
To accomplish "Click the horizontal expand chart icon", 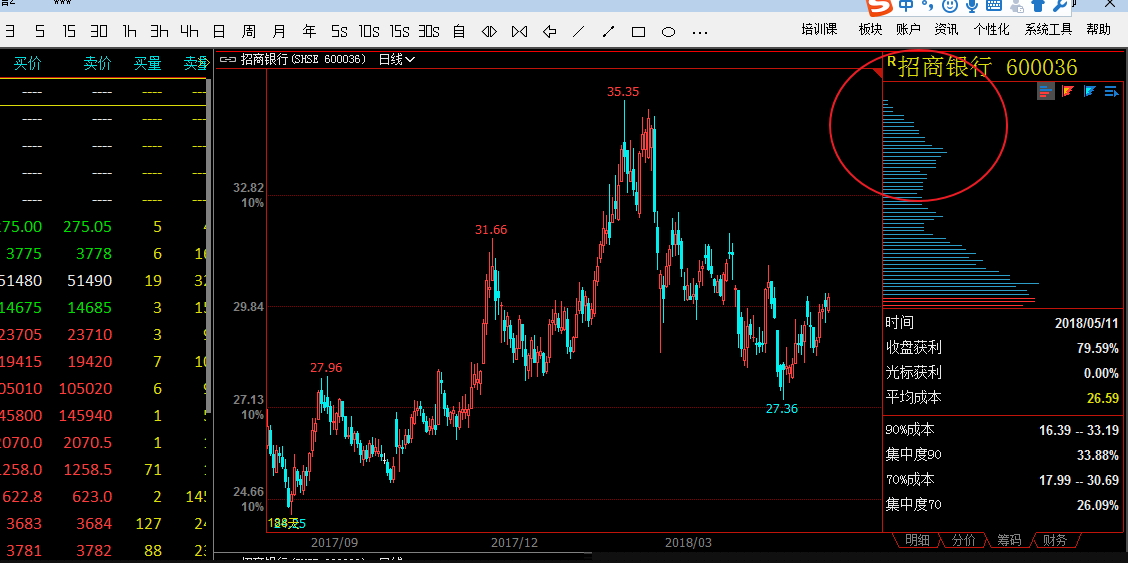I will click(x=489, y=31).
